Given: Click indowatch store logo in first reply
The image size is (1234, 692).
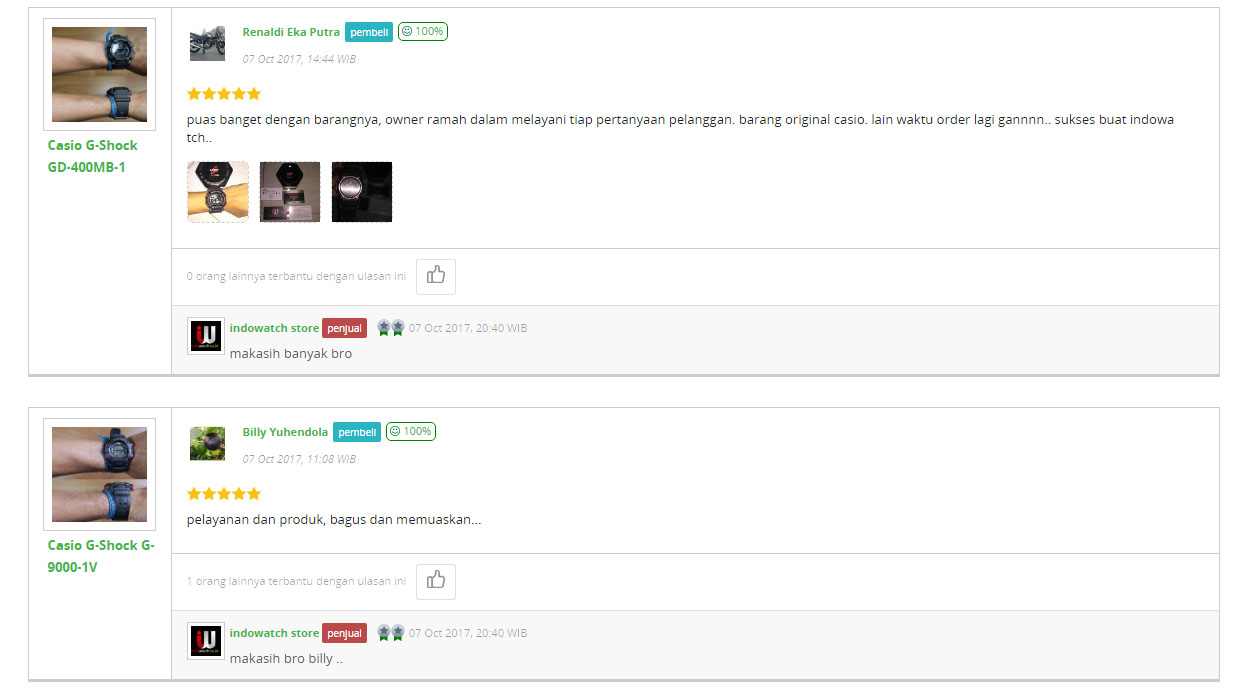Looking at the screenshot, I should pyautogui.click(x=206, y=336).
